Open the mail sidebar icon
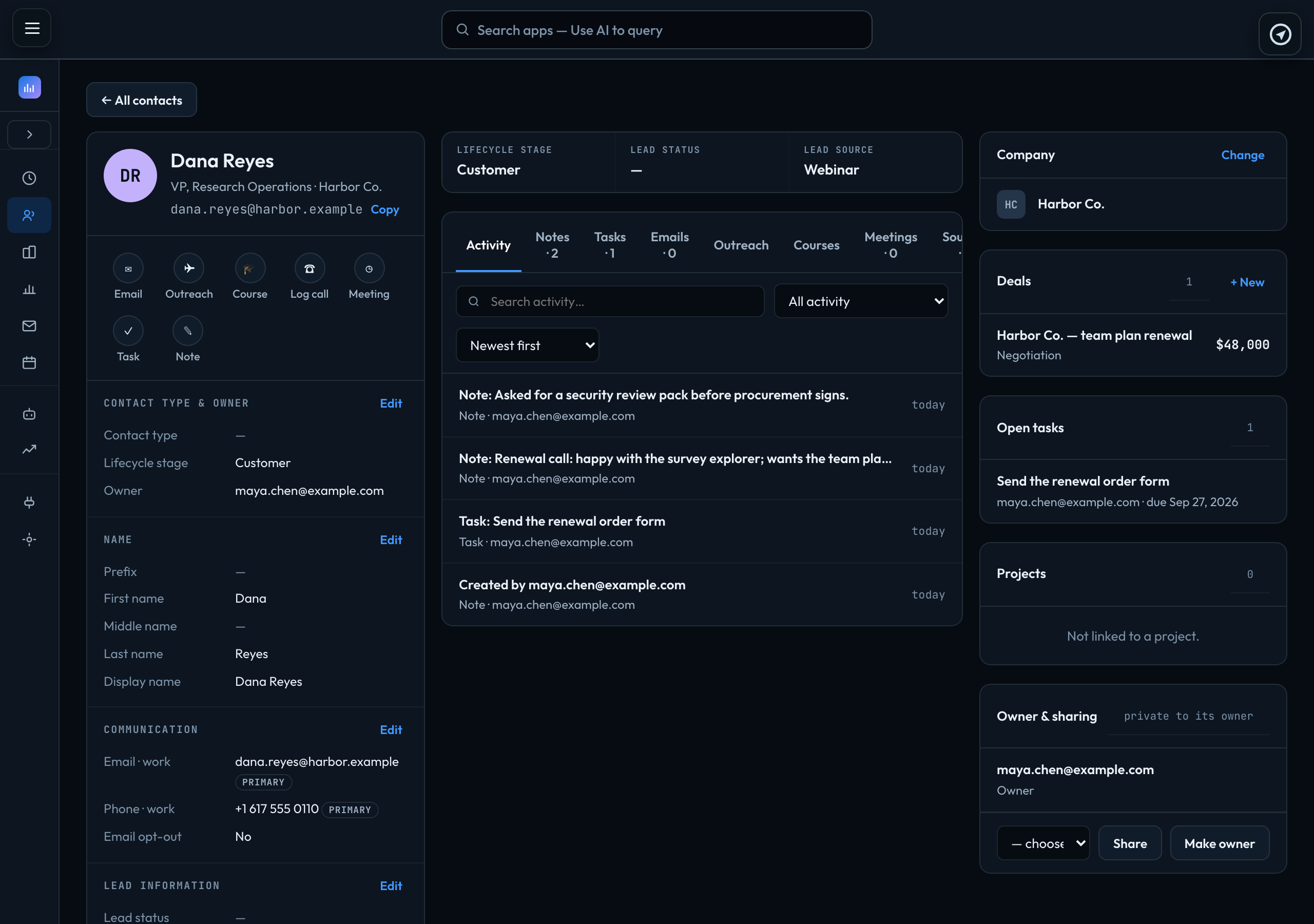1314x924 pixels. coord(29,326)
